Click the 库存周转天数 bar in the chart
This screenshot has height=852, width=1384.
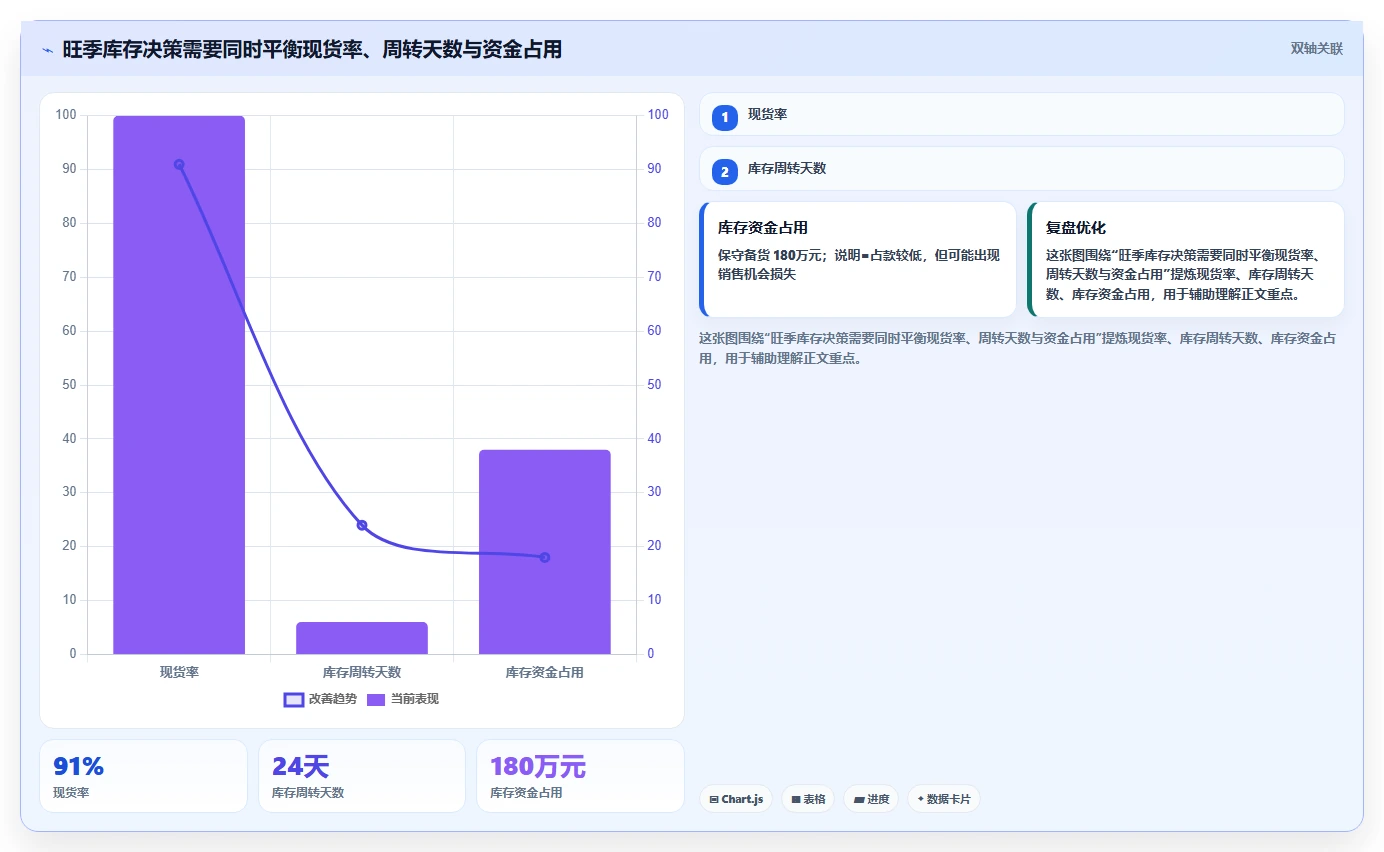[x=362, y=638]
